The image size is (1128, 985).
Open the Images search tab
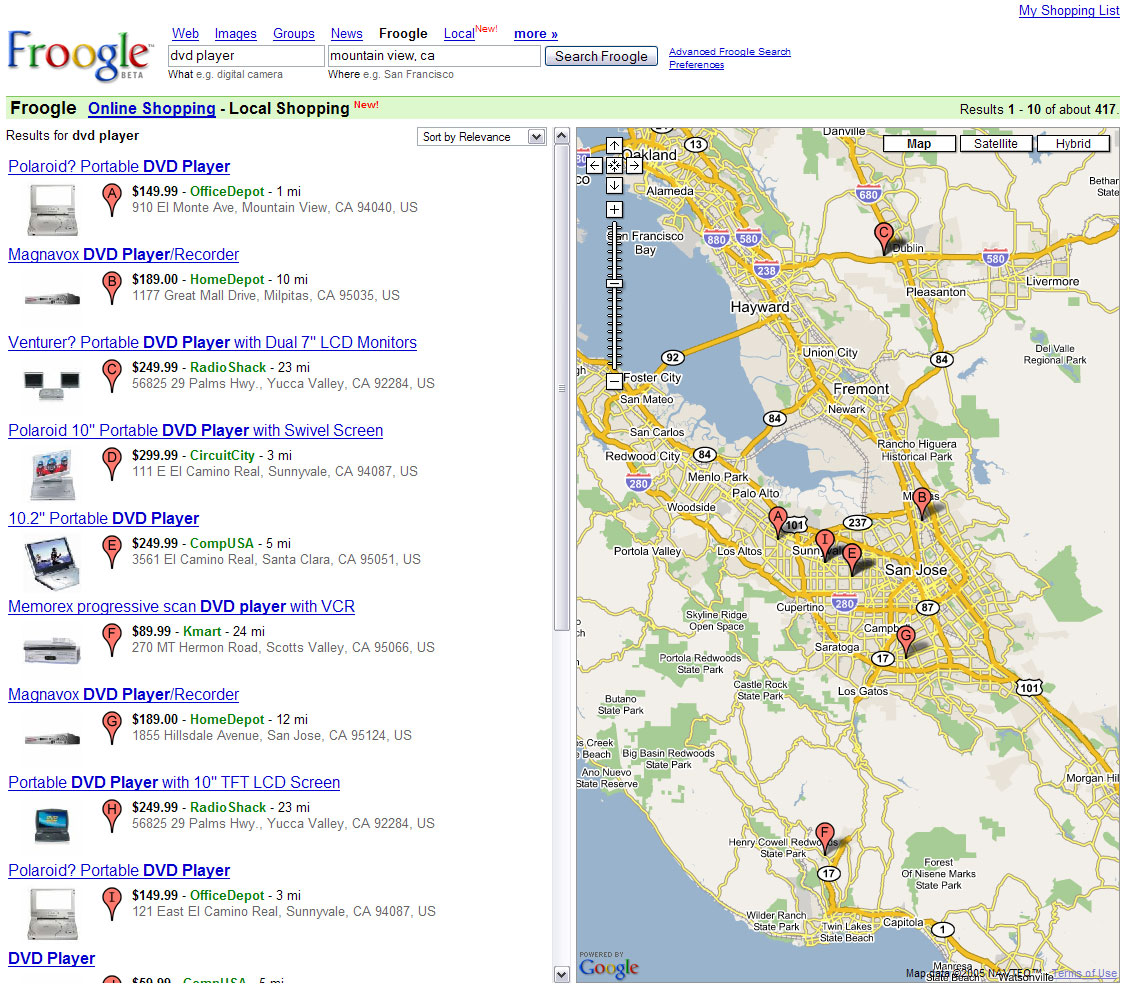(235, 34)
